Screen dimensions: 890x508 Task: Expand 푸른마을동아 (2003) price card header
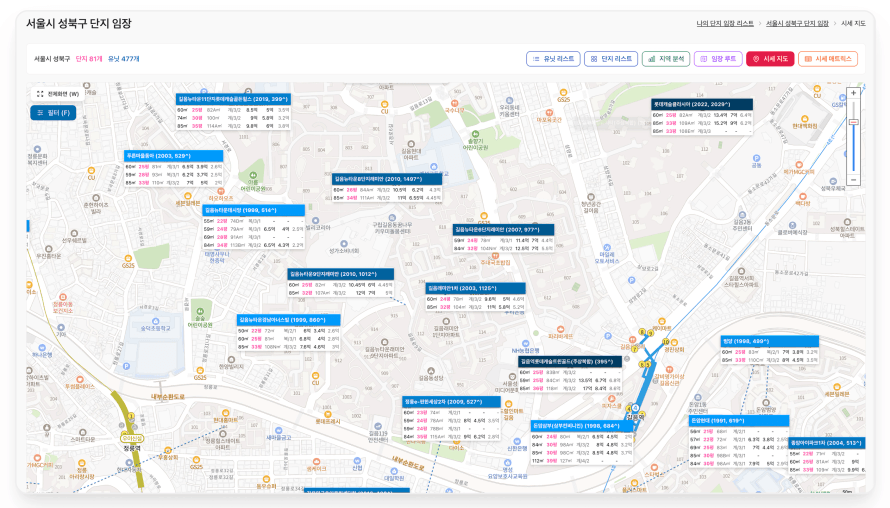pos(158,156)
